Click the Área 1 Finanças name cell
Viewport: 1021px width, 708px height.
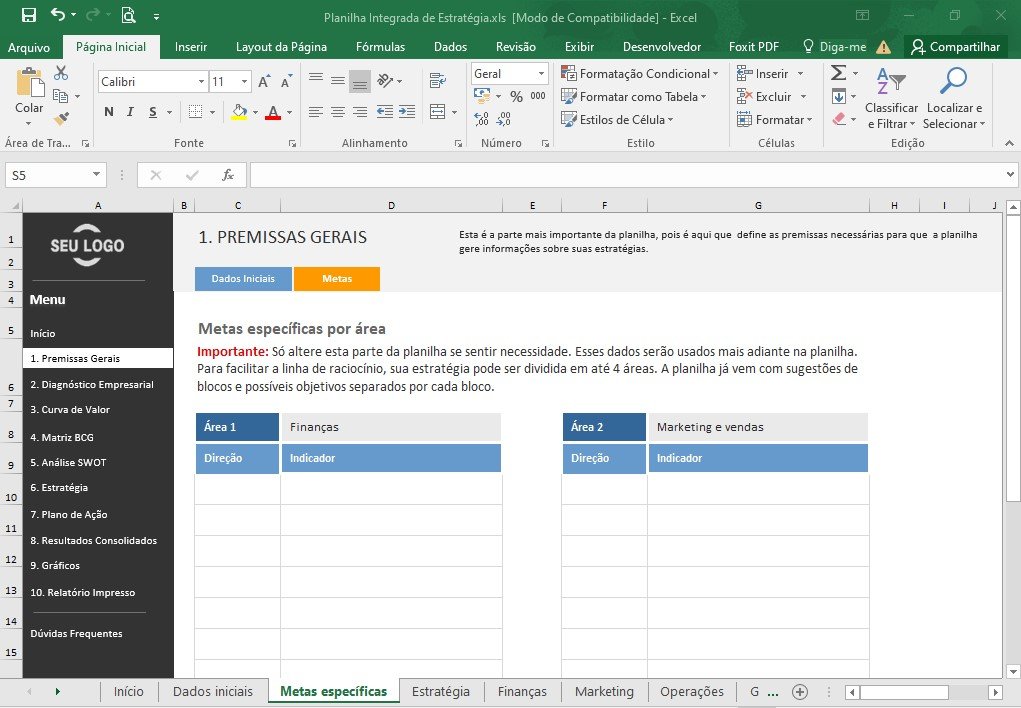coord(391,427)
